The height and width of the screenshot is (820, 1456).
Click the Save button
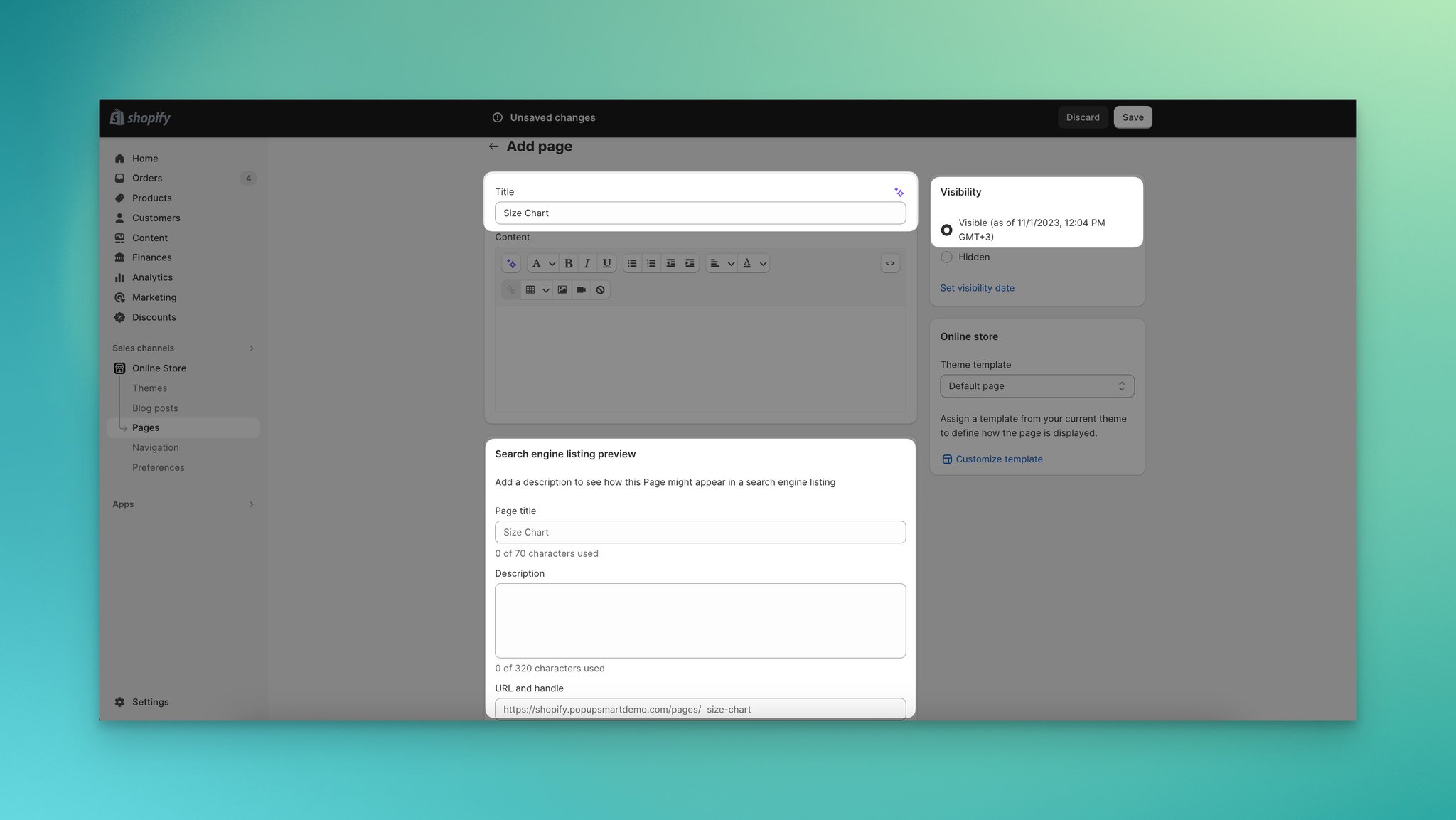[1132, 117]
